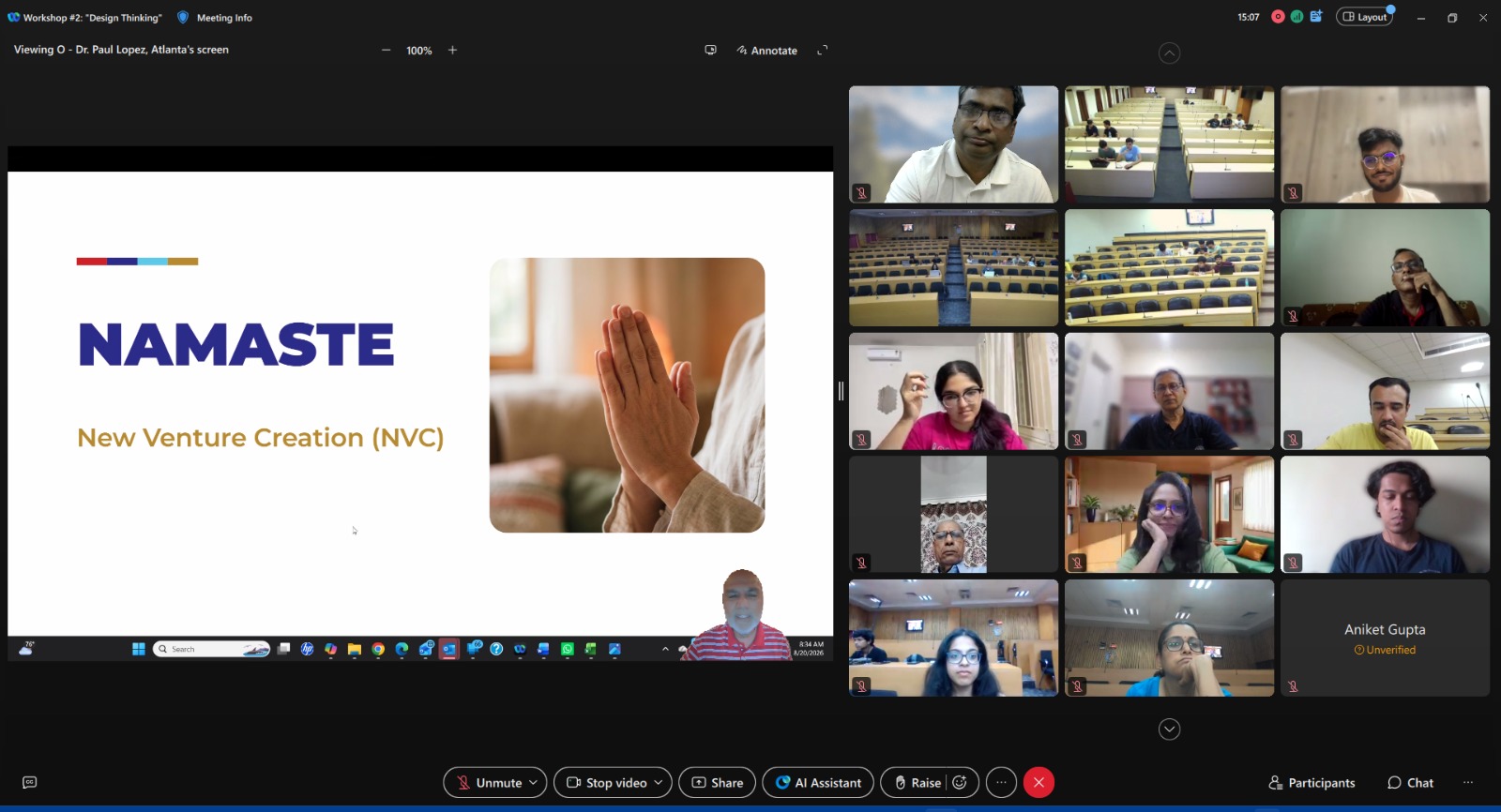Image resolution: width=1501 pixels, height=812 pixels.
Task: Open more options ellipsis in control bar
Action: tap(1001, 782)
